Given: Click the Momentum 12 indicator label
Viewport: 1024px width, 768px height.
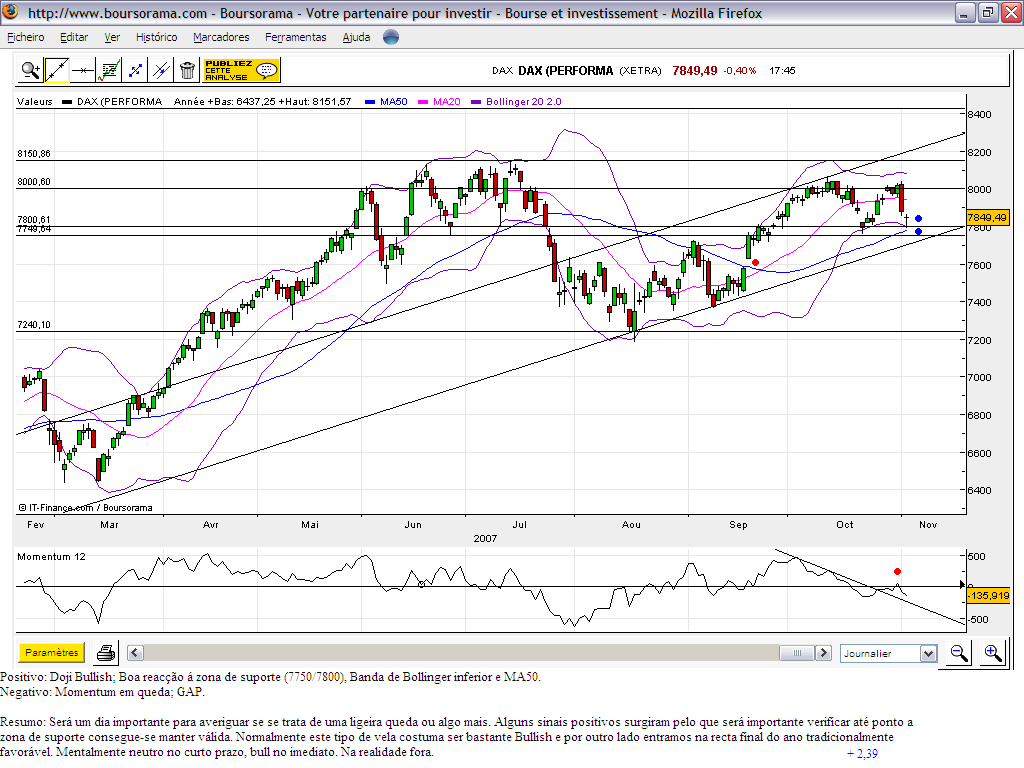Looking at the screenshot, I should coord(52,556).
